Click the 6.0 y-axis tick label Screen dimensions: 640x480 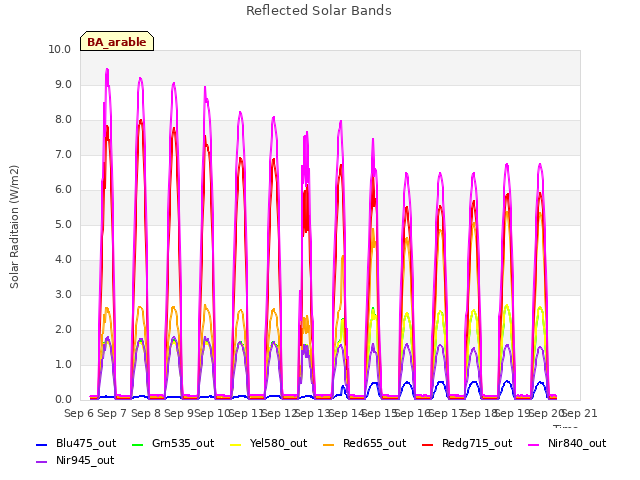point(63,190)
